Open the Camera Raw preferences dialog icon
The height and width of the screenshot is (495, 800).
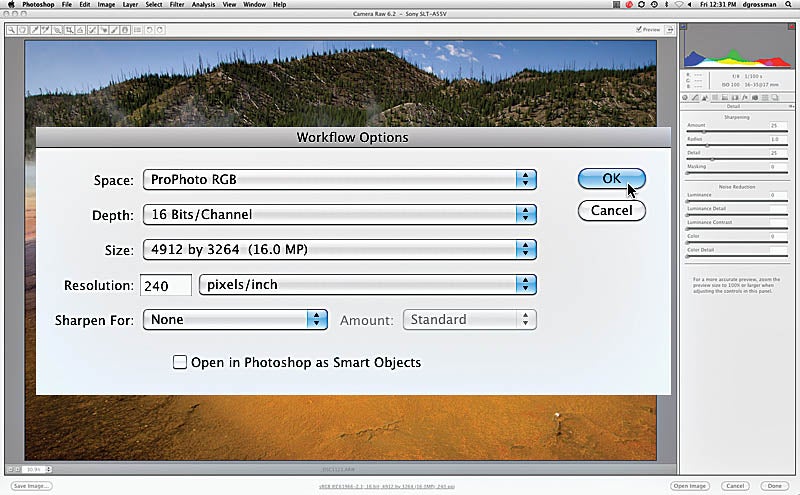click(137, 30)
